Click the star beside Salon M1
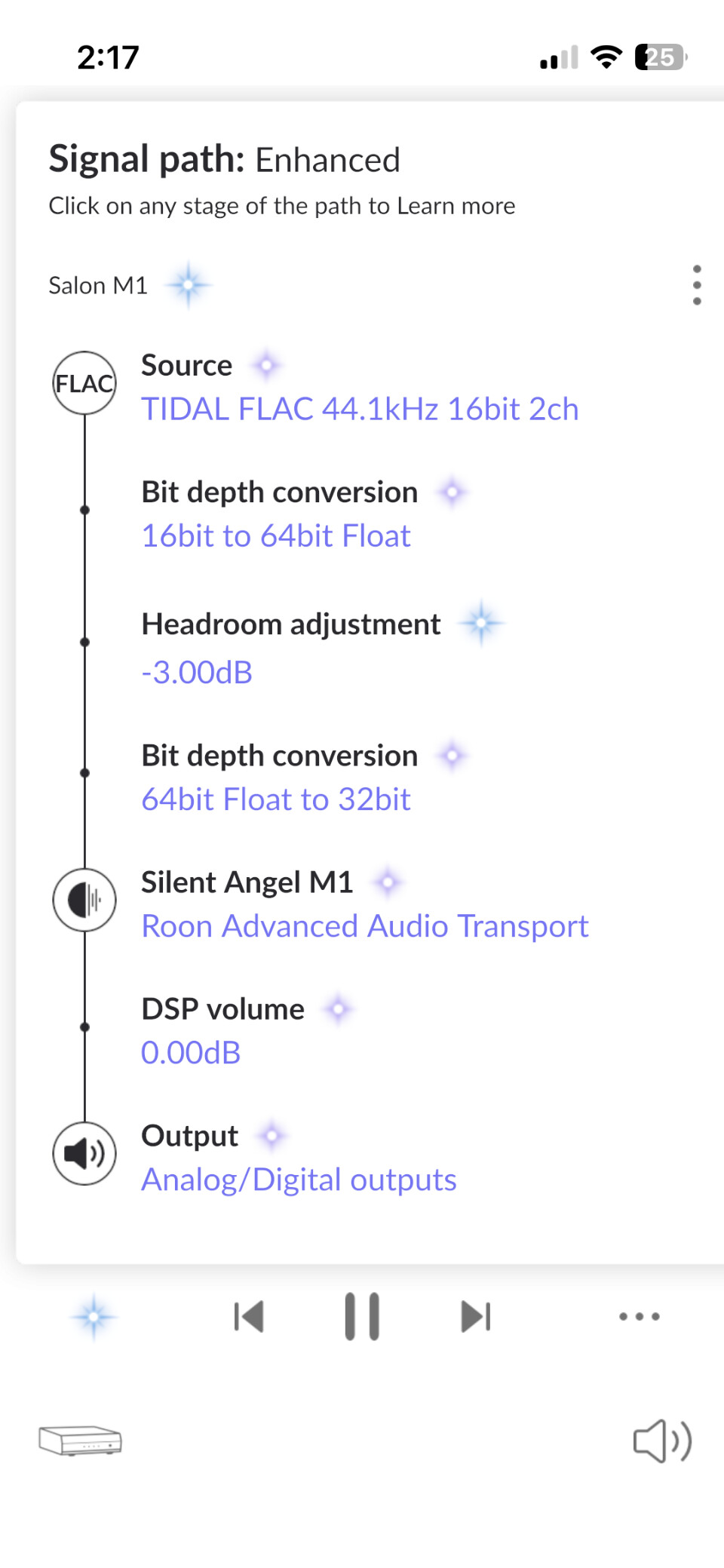The image size is (724, 1568). [188, 285]
